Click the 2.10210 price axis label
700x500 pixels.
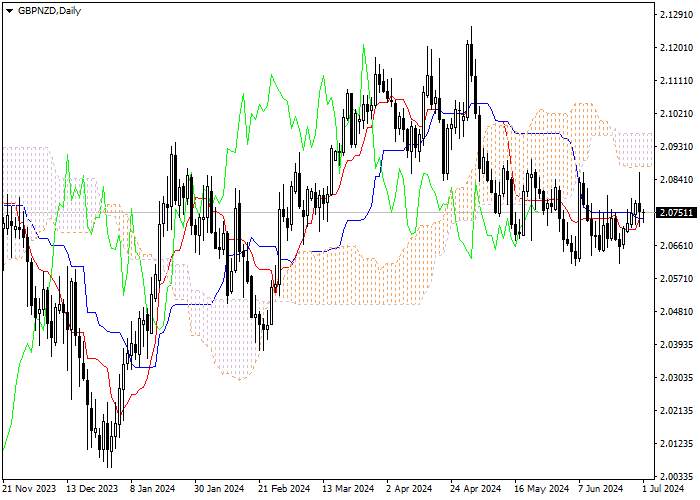point(676,114)
